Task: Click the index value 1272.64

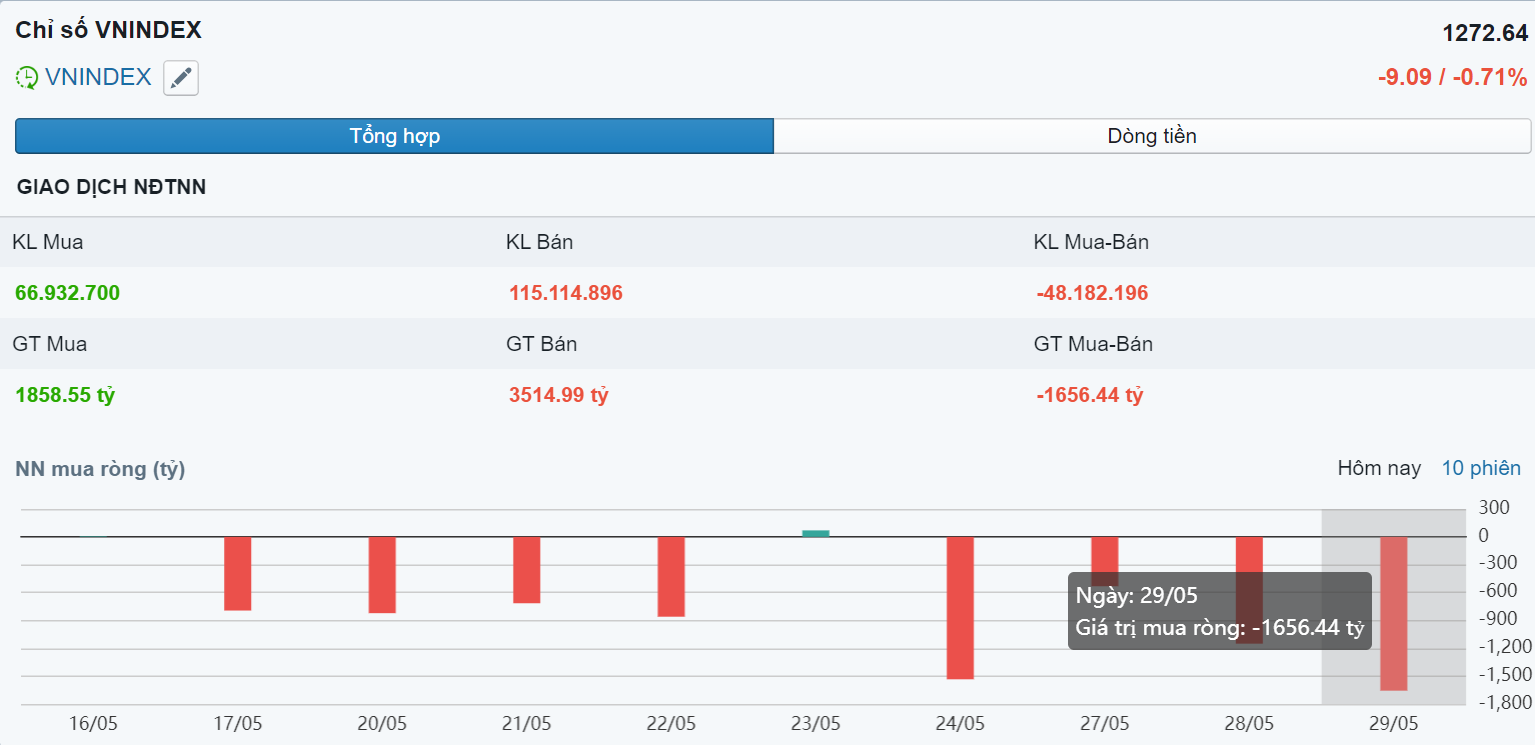Action: [x=1485, y=33]
